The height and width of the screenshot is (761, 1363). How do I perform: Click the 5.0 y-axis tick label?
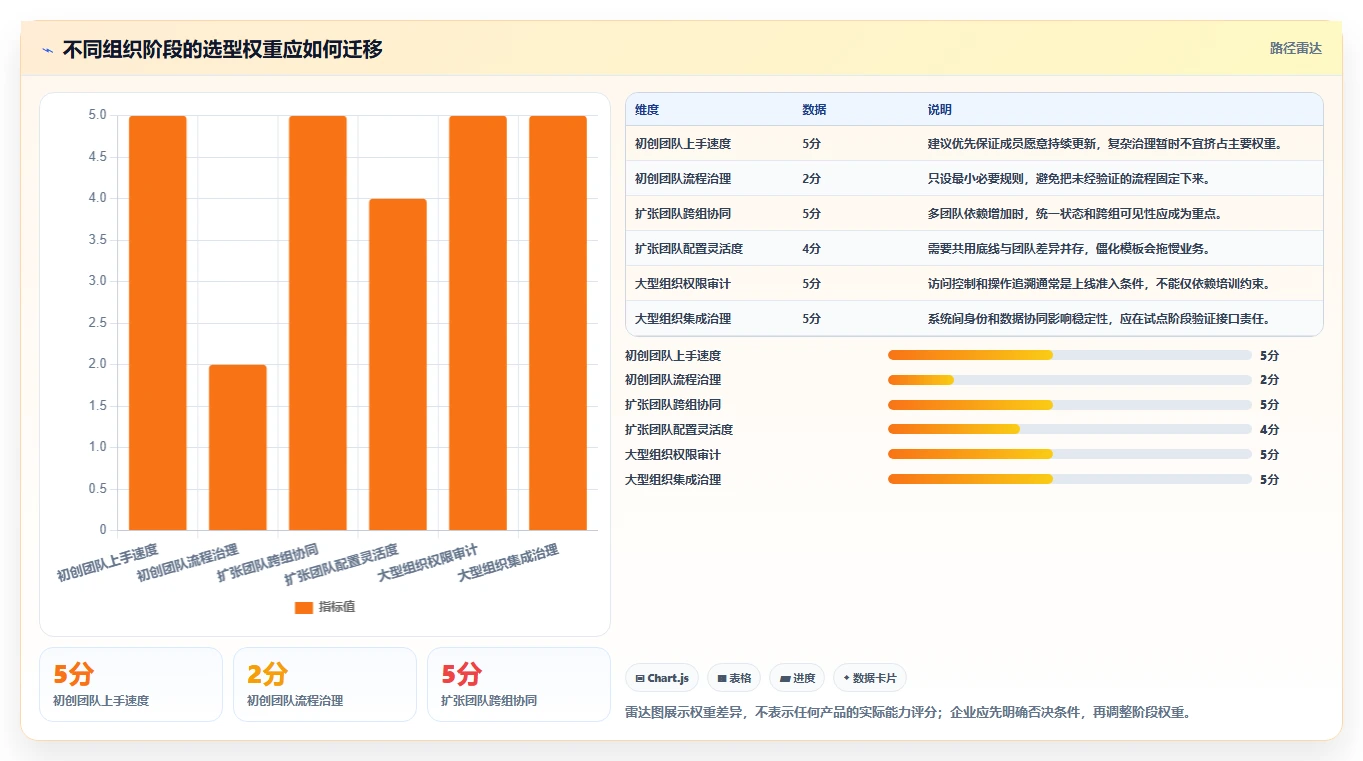[x=97, y=115]
